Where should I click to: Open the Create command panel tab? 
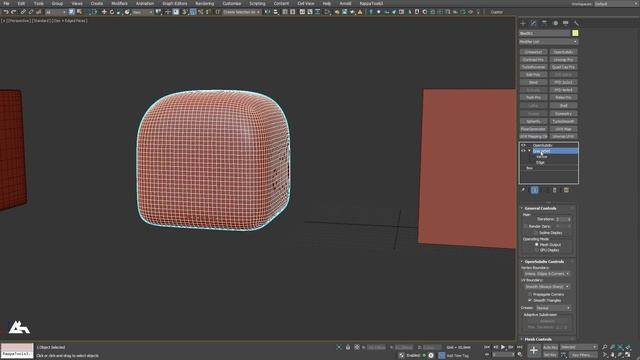pyautogui.click(x=523, y=23)
